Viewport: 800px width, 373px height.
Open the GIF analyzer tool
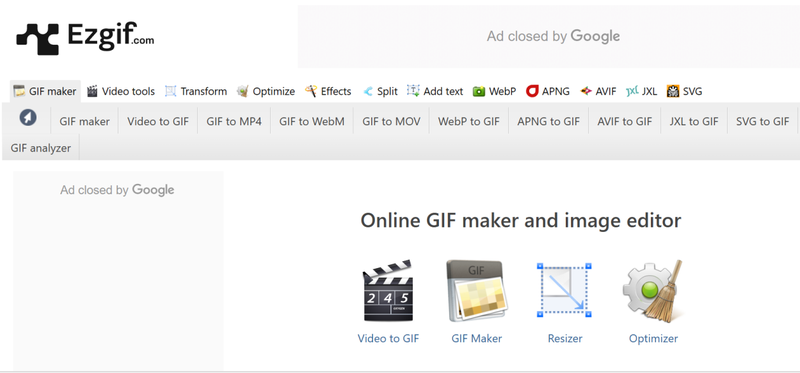click(41, 148)
